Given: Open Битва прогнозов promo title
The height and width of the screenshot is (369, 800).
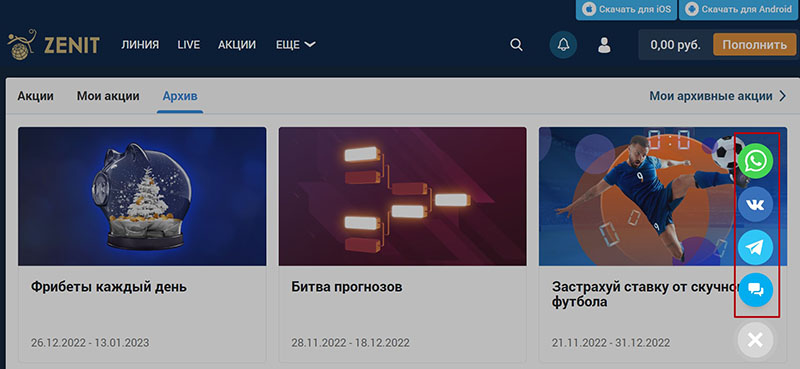Looking at the screenshot, I should pos(347,287).
